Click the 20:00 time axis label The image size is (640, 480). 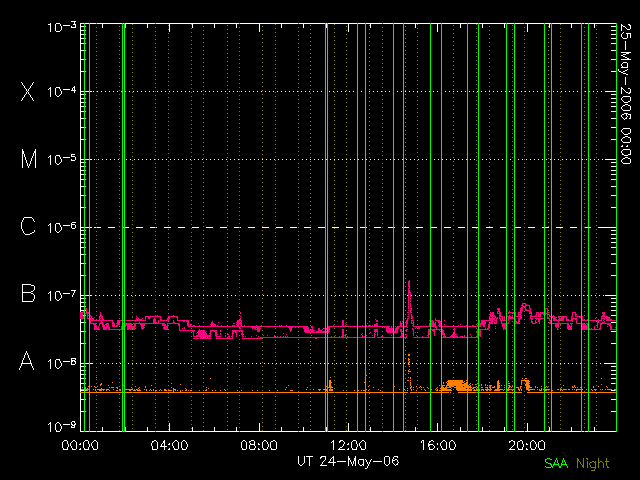[x=527, y=445]
